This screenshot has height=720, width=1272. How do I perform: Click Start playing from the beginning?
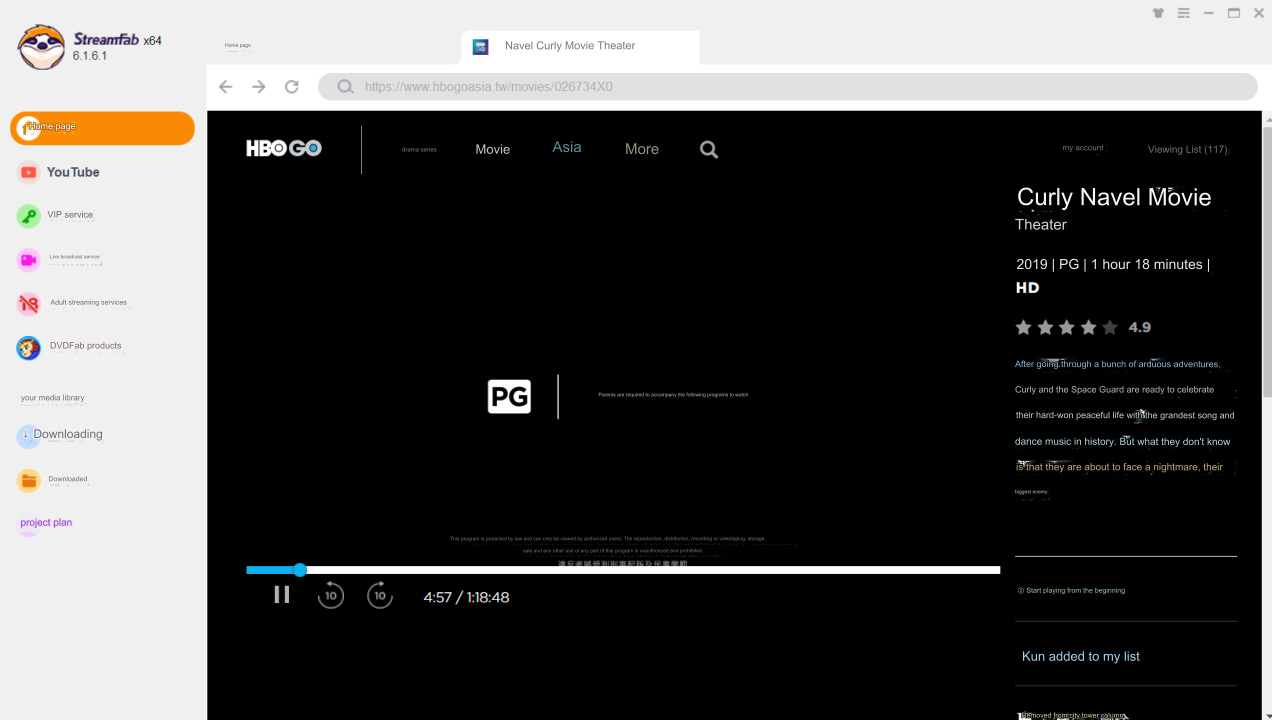[1071, 590]
